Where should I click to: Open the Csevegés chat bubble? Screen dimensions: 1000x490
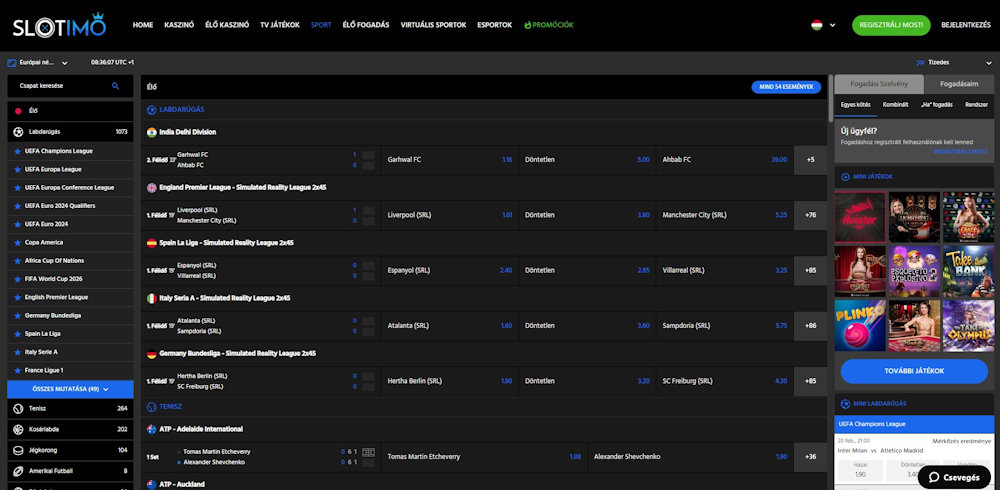(953, 477)
